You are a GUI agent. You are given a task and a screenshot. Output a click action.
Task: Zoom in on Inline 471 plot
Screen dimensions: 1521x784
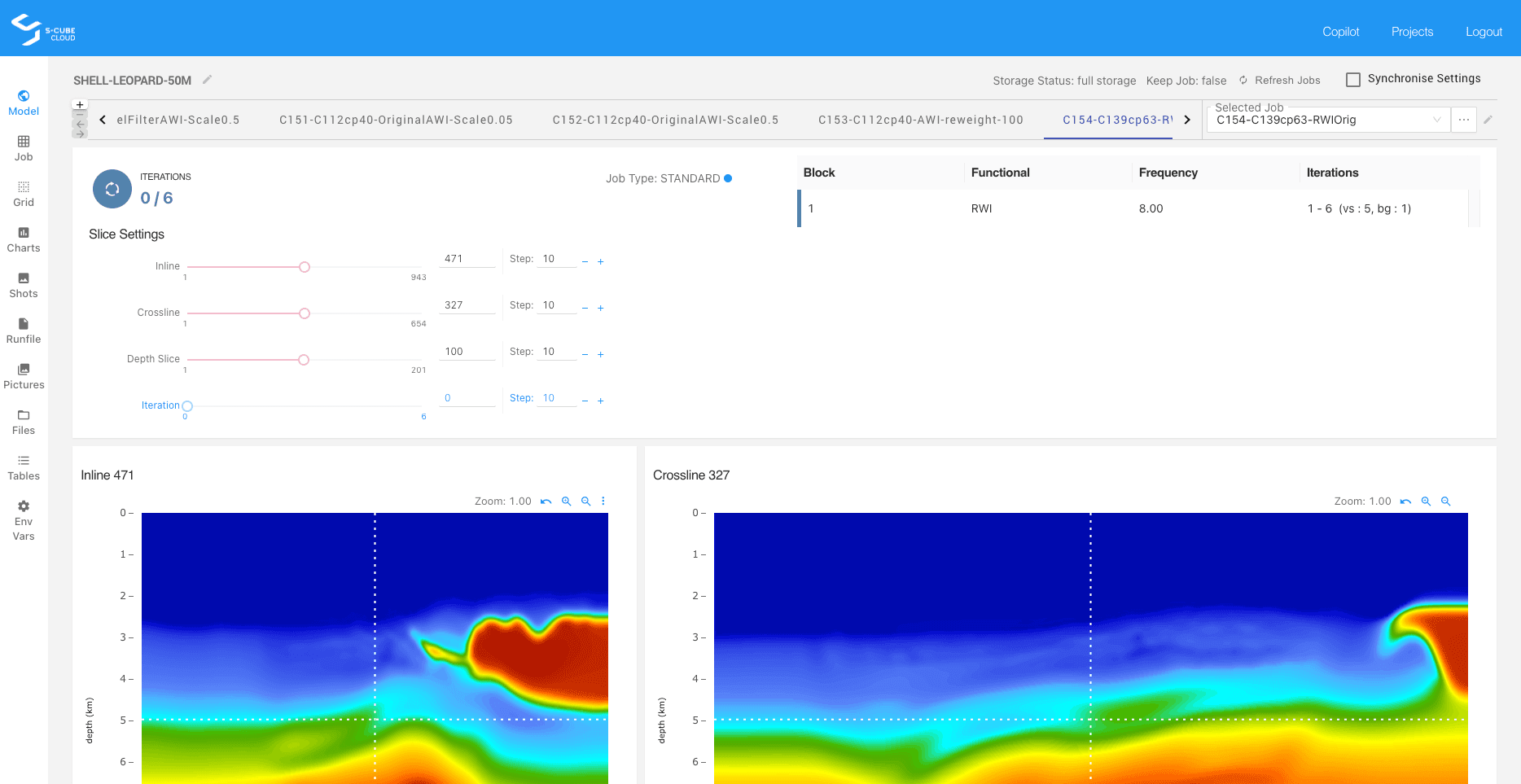click(566, 501)
